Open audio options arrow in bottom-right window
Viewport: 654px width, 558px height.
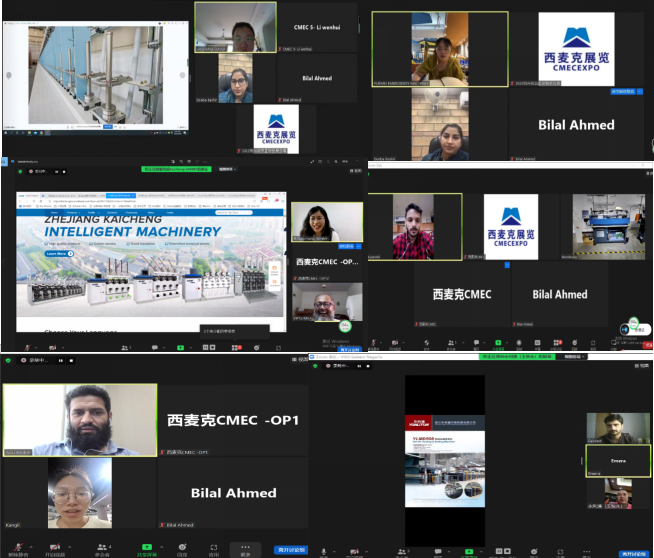tap(334, 551)
